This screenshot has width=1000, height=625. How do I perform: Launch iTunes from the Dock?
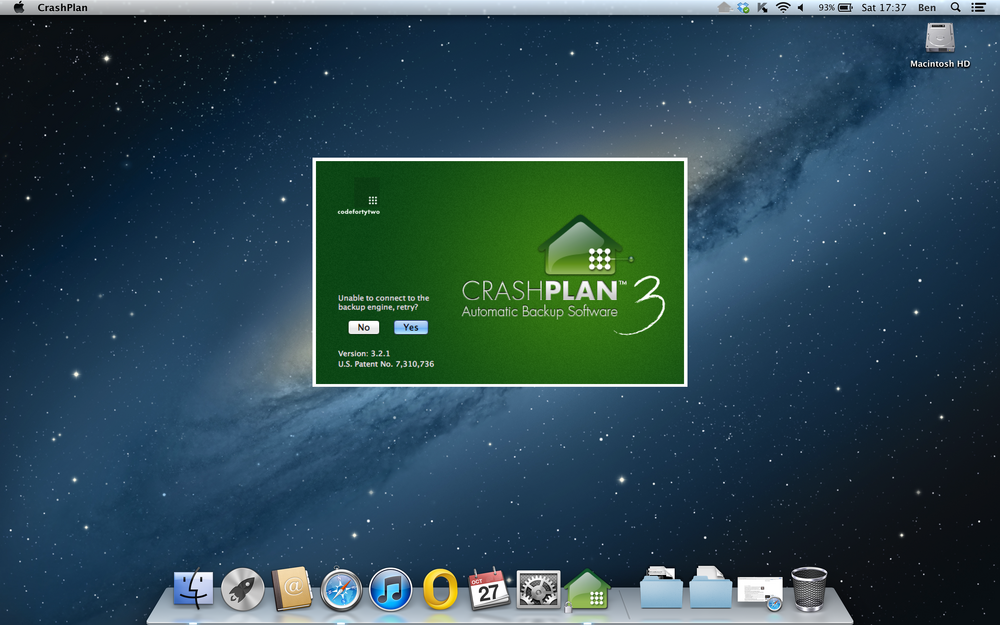(390, 589)
